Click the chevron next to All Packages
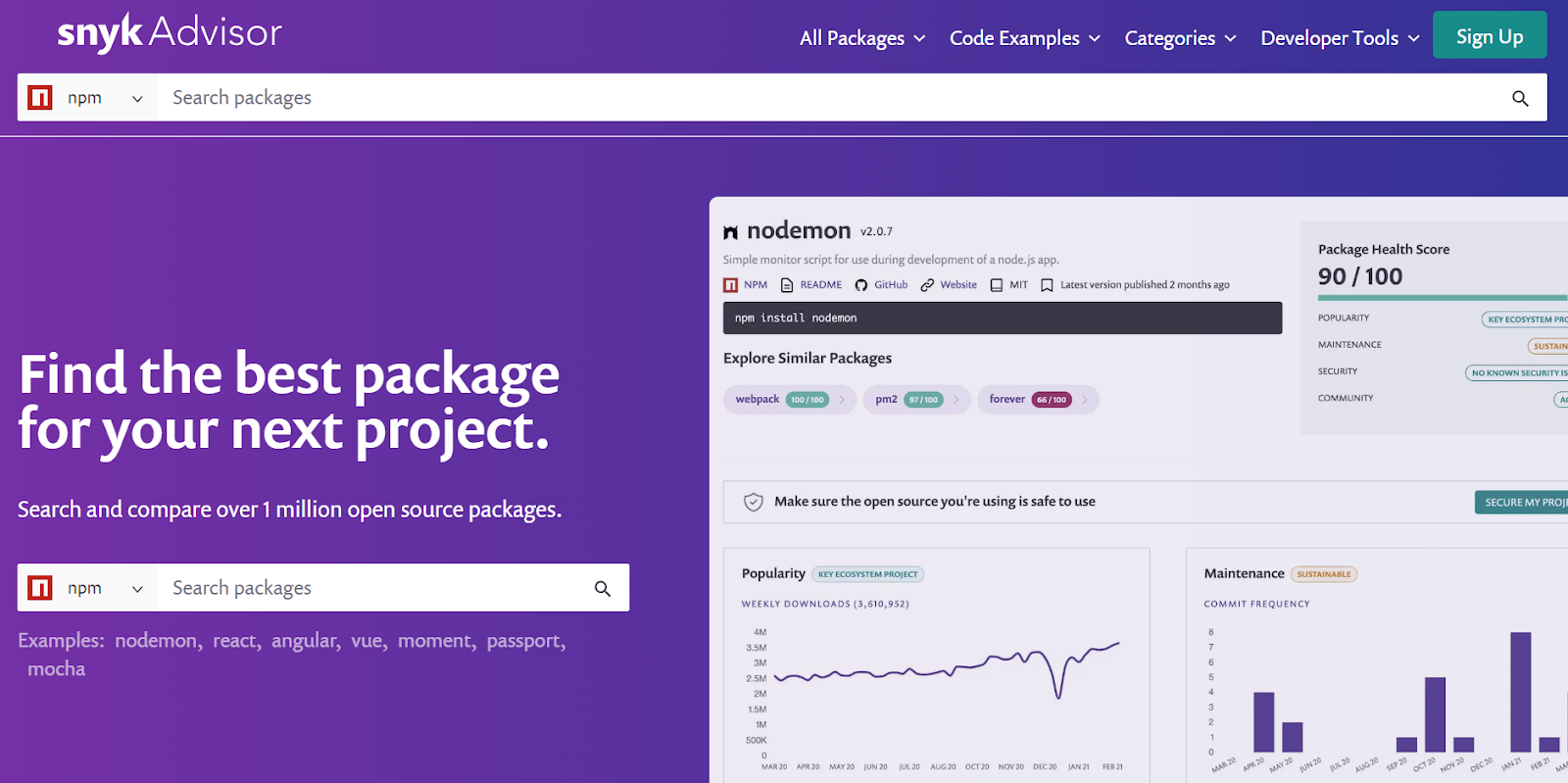The height and width of the screenshot is (783, 1568). pyautogui.click(x=919, y=39)
